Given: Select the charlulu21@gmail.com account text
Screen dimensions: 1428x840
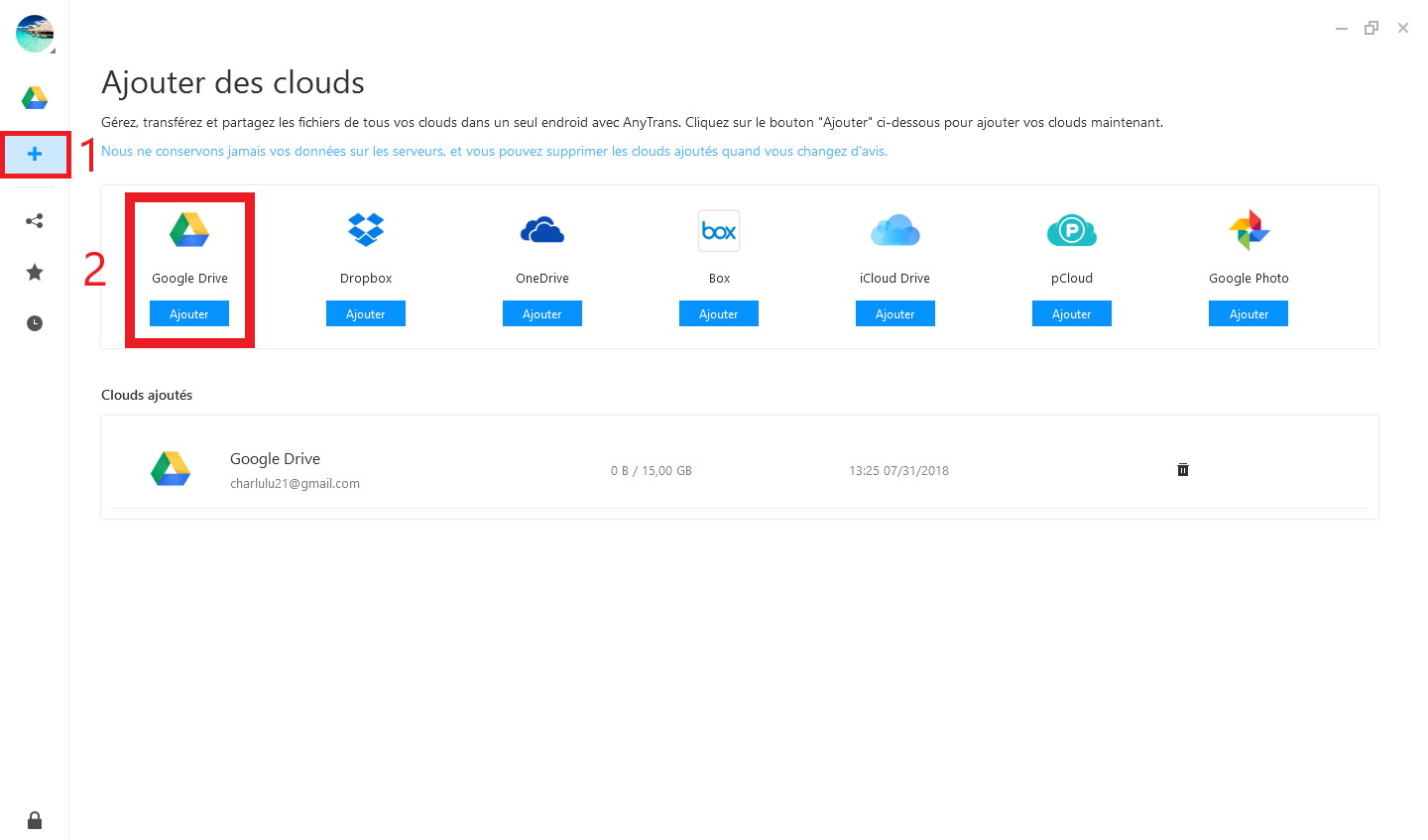Looking at the screenshot, I should (295, 484).
